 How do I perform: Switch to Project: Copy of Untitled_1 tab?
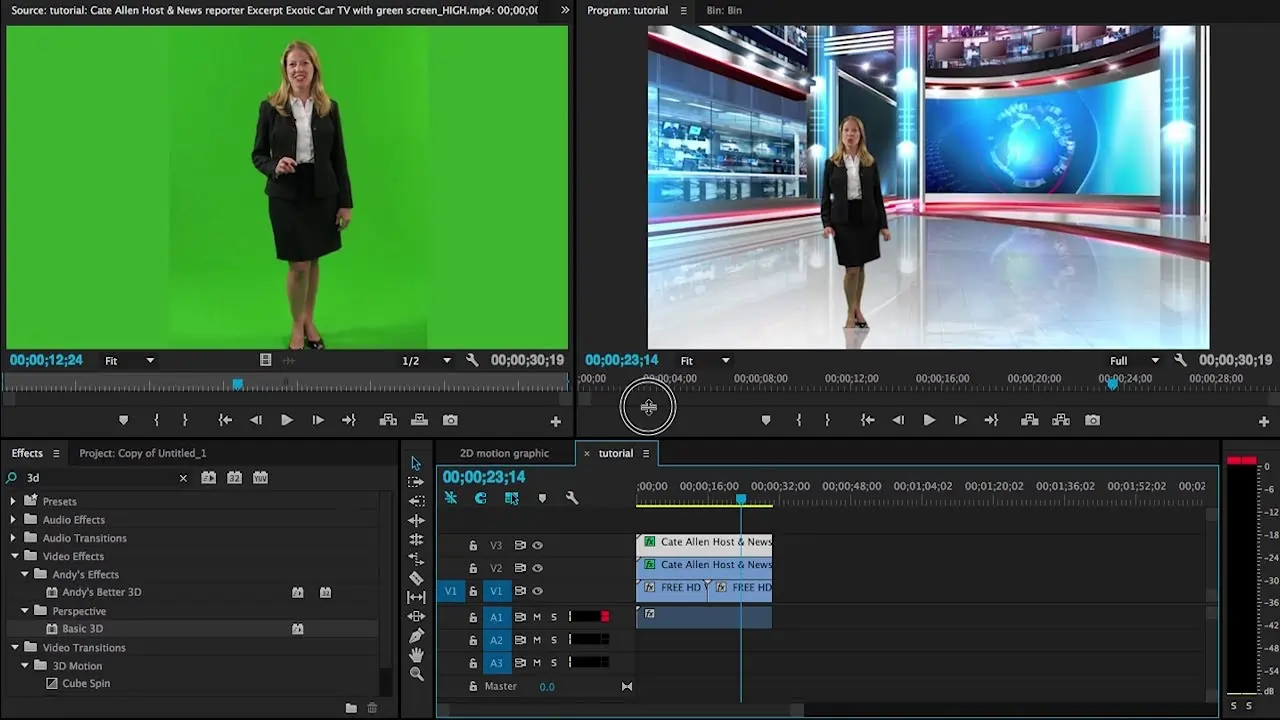pos(143,453)
